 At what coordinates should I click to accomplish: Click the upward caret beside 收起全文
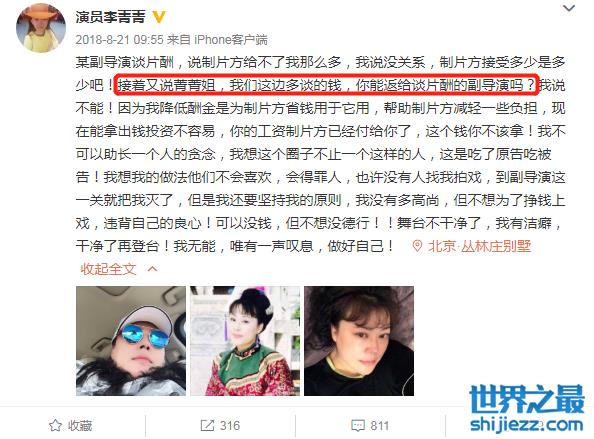pos(152,269)
